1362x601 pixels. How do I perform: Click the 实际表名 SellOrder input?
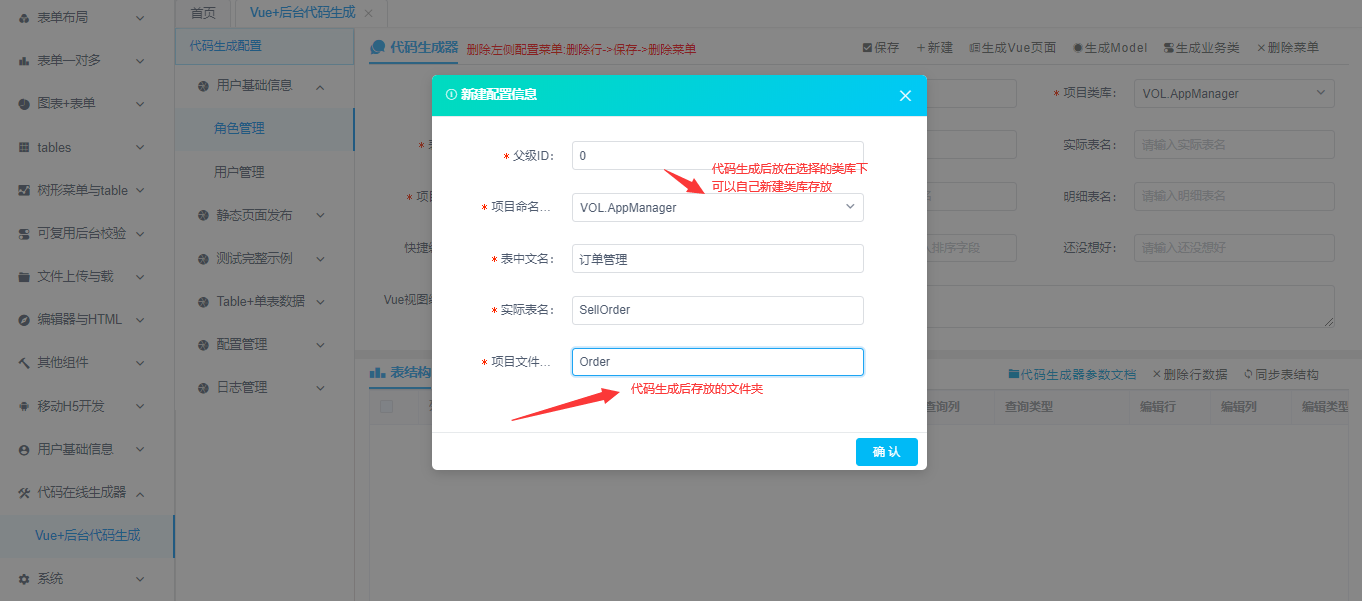click(717, 310)
